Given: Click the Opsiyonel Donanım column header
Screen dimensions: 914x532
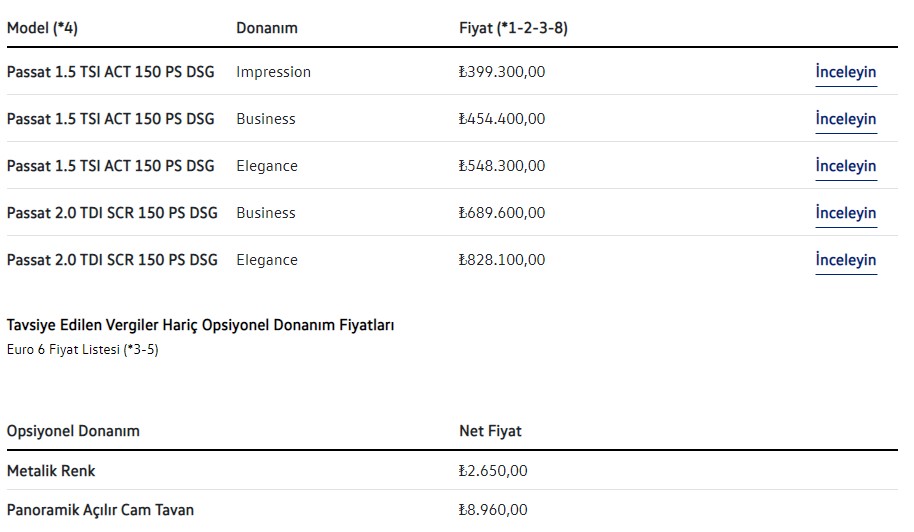Looking at the screenshot, I should (73, 431).
